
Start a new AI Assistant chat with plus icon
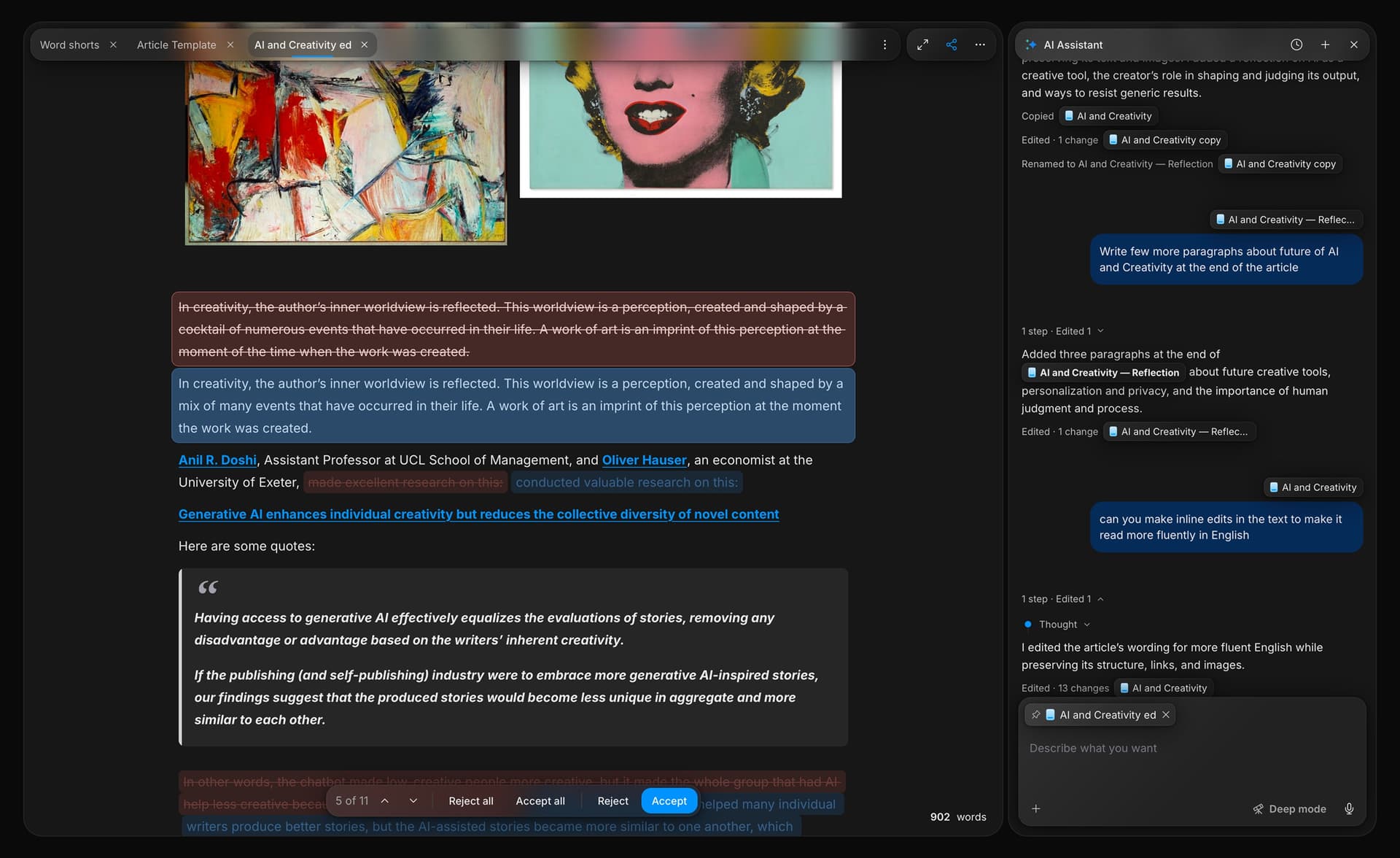point(1325,45)
